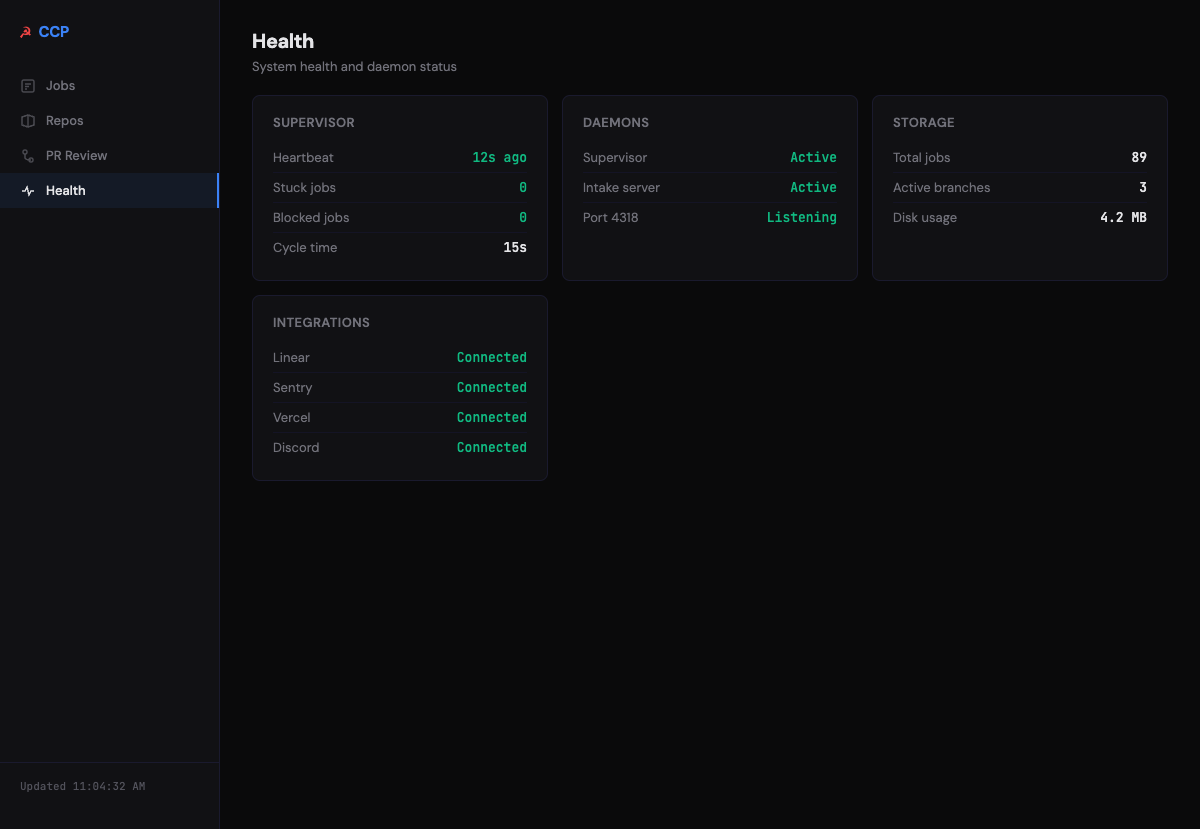1200x829 pixels.
Task: Click the Sentry Connected status
Action: coord(492,388)
